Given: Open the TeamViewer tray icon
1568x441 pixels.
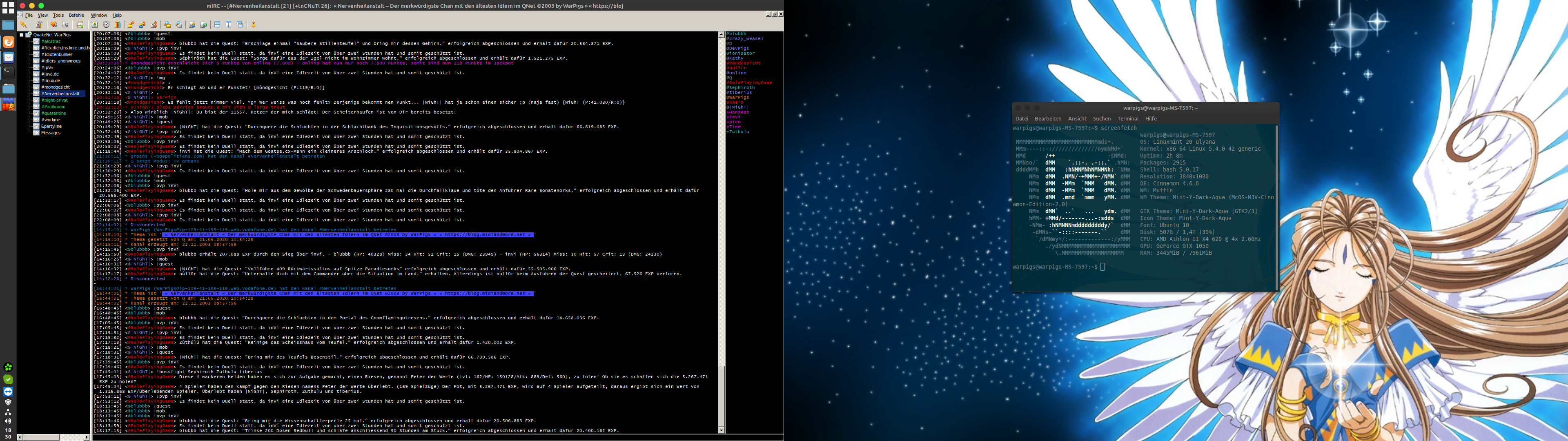Looking at the screenshot, I should 8,392.
